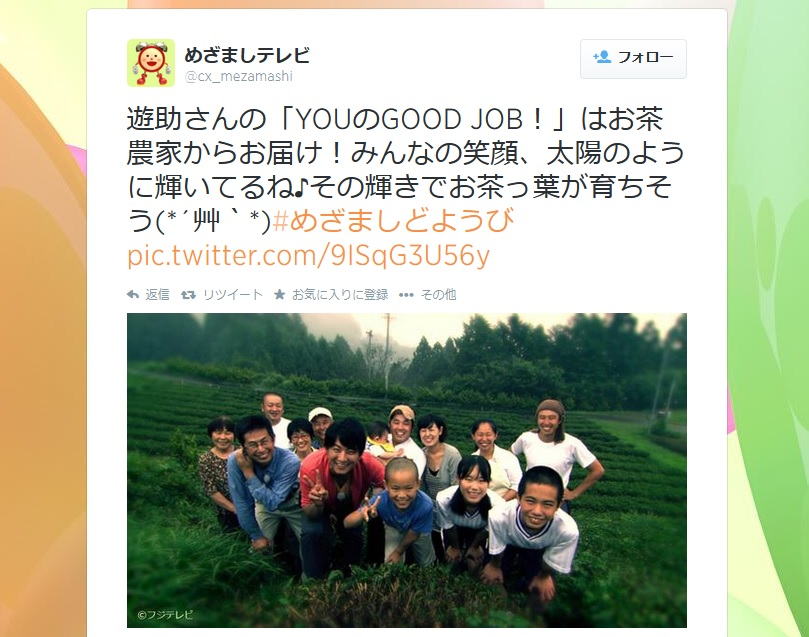Click the フォロー follow button
This screenshot has height=637, width=809.
[x=633, y=58]
